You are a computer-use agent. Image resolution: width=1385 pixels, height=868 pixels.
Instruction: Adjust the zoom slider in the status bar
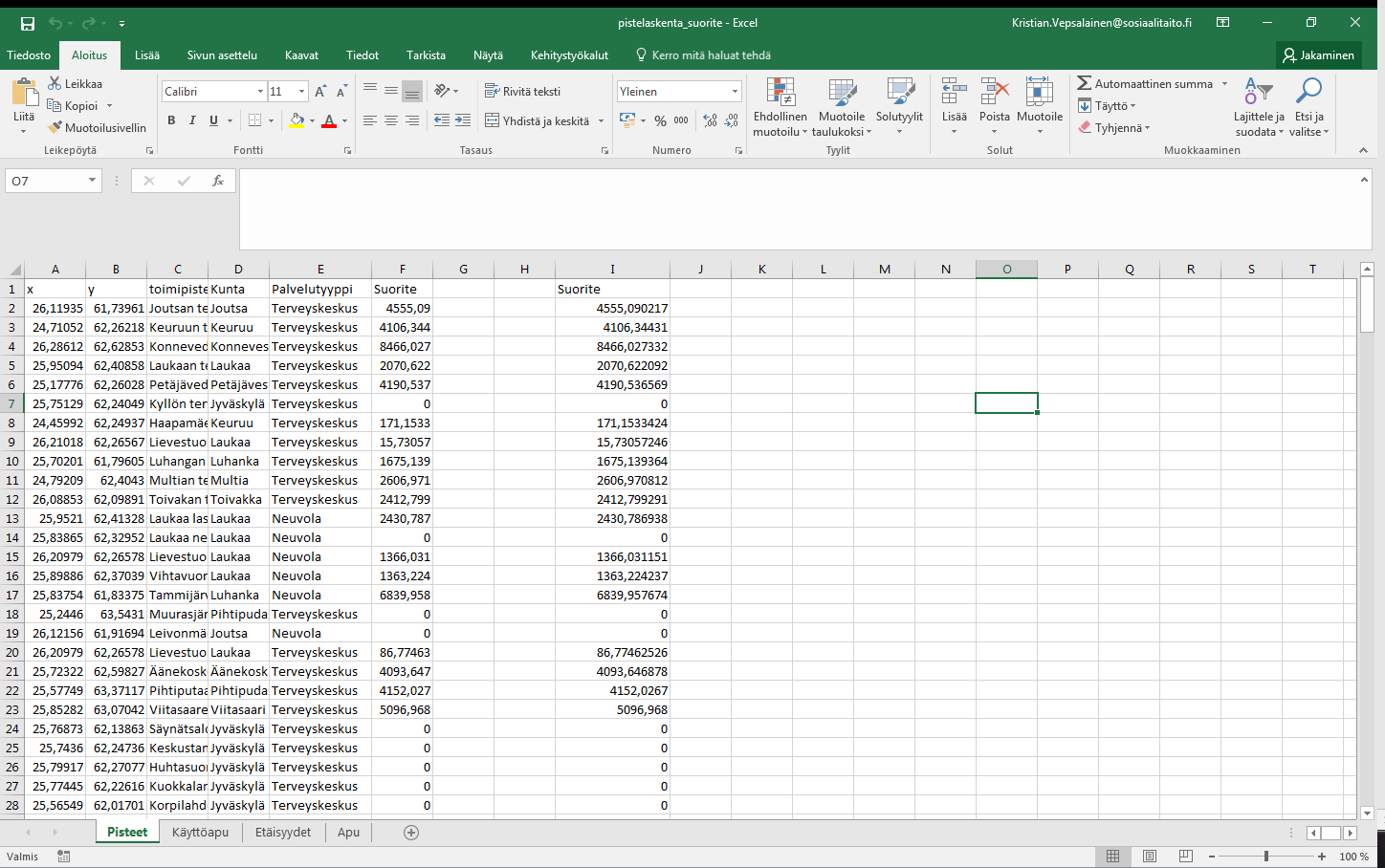click(x=1266, y=857)
